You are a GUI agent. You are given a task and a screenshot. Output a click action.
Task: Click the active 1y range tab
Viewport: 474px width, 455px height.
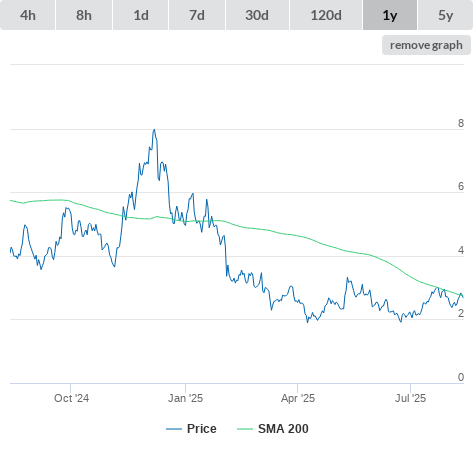tap(390, 15)
